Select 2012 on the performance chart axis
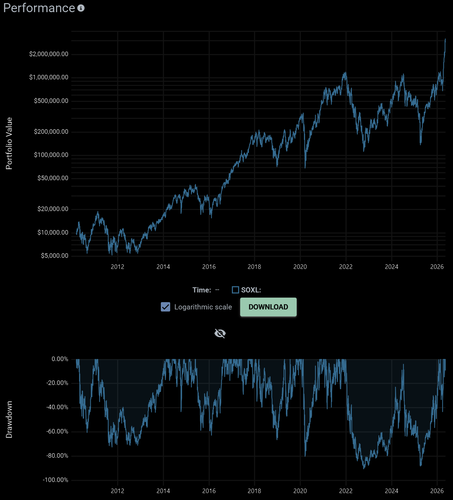Viewport: 453px width, 500px height. pyautogui.click(x=117, y=267)
